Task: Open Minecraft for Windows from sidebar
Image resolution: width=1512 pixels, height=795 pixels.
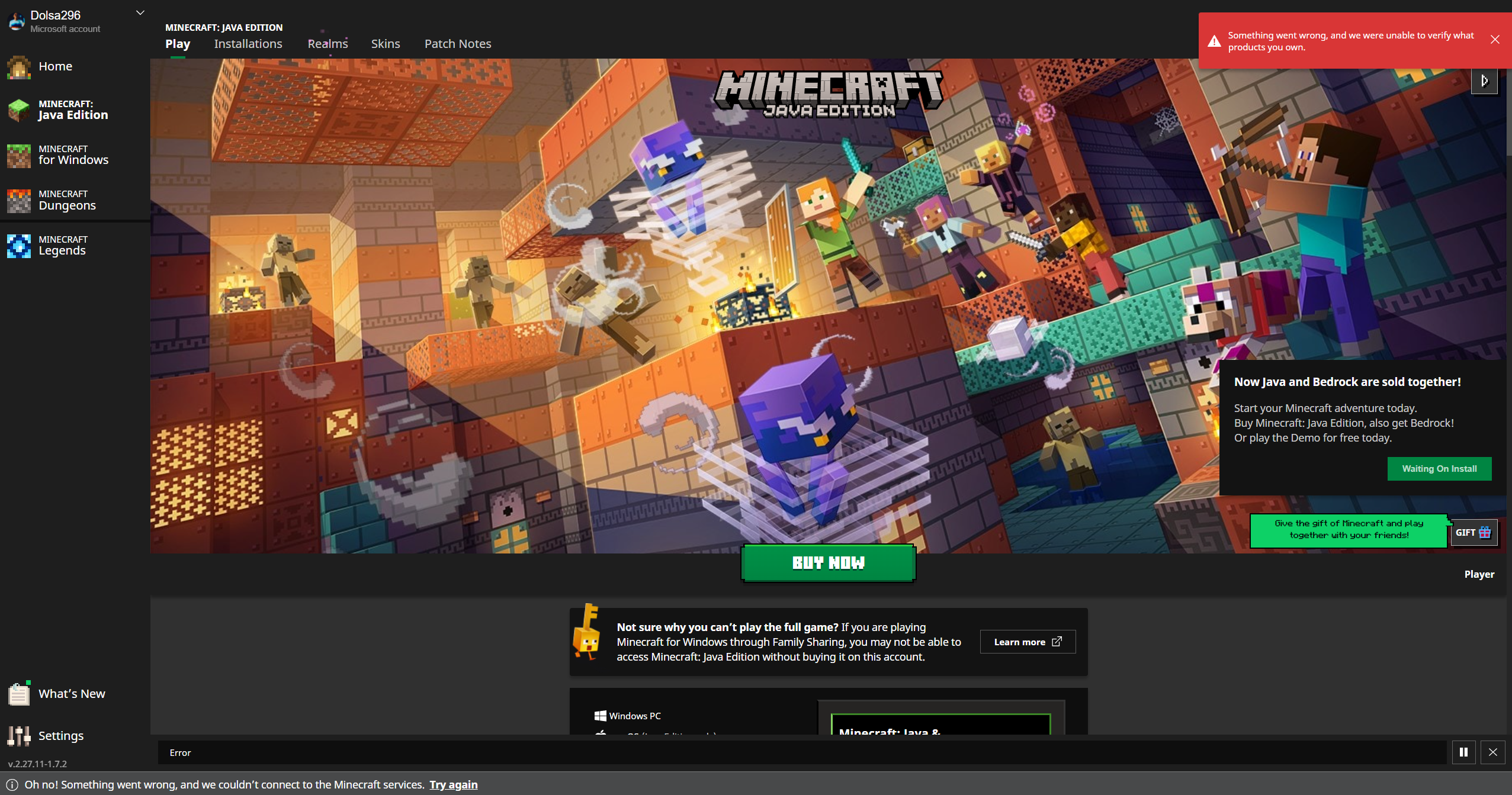Action: coord(73,155)
